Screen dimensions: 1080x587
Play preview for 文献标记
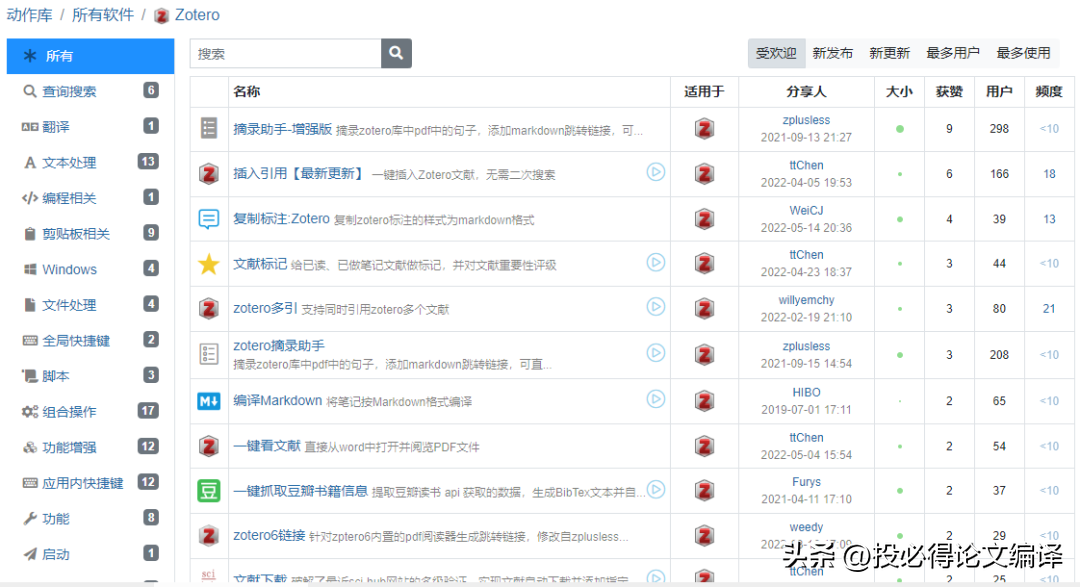(x=656, y=262)
